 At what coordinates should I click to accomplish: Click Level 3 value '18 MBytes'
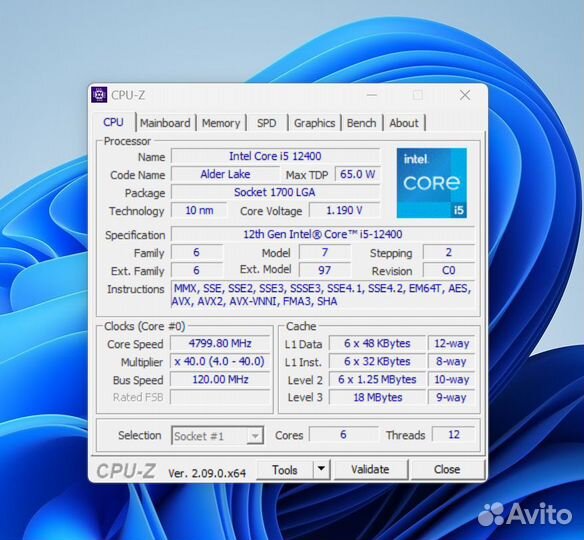click(x=377, y=397)
